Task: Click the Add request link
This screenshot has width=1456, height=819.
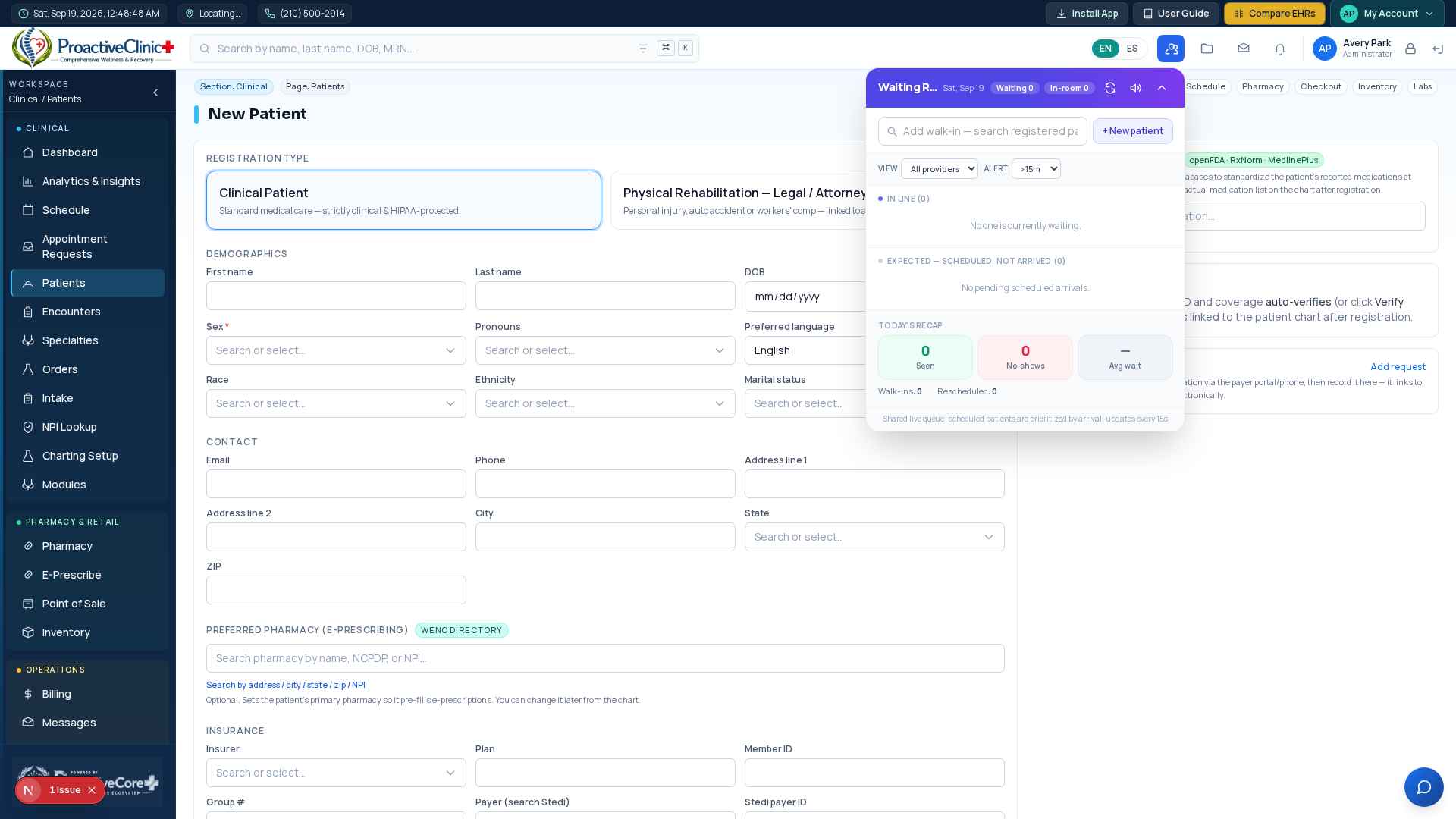Action: [1398, 367]
